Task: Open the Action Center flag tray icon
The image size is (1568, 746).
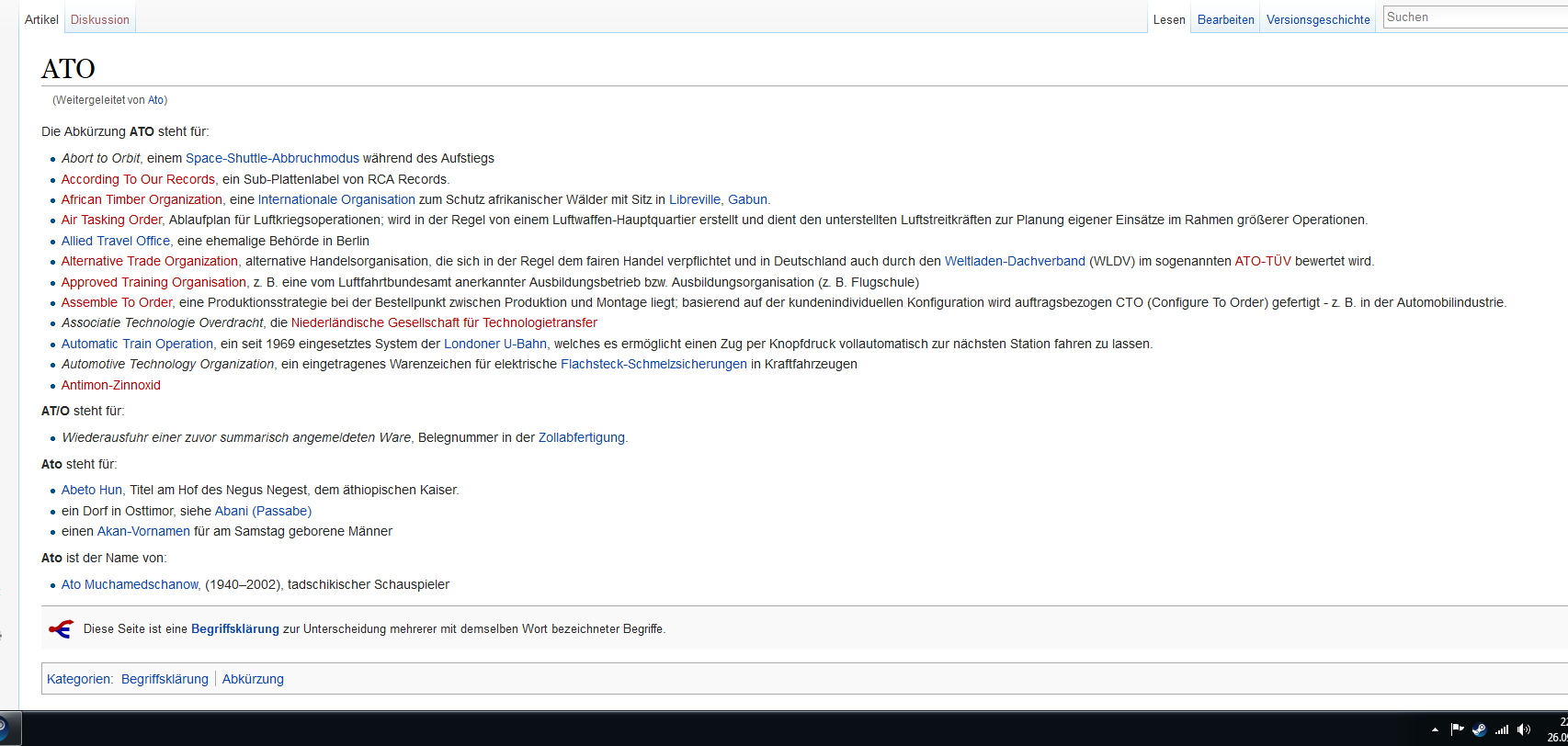Action: tap(1457, 729)
